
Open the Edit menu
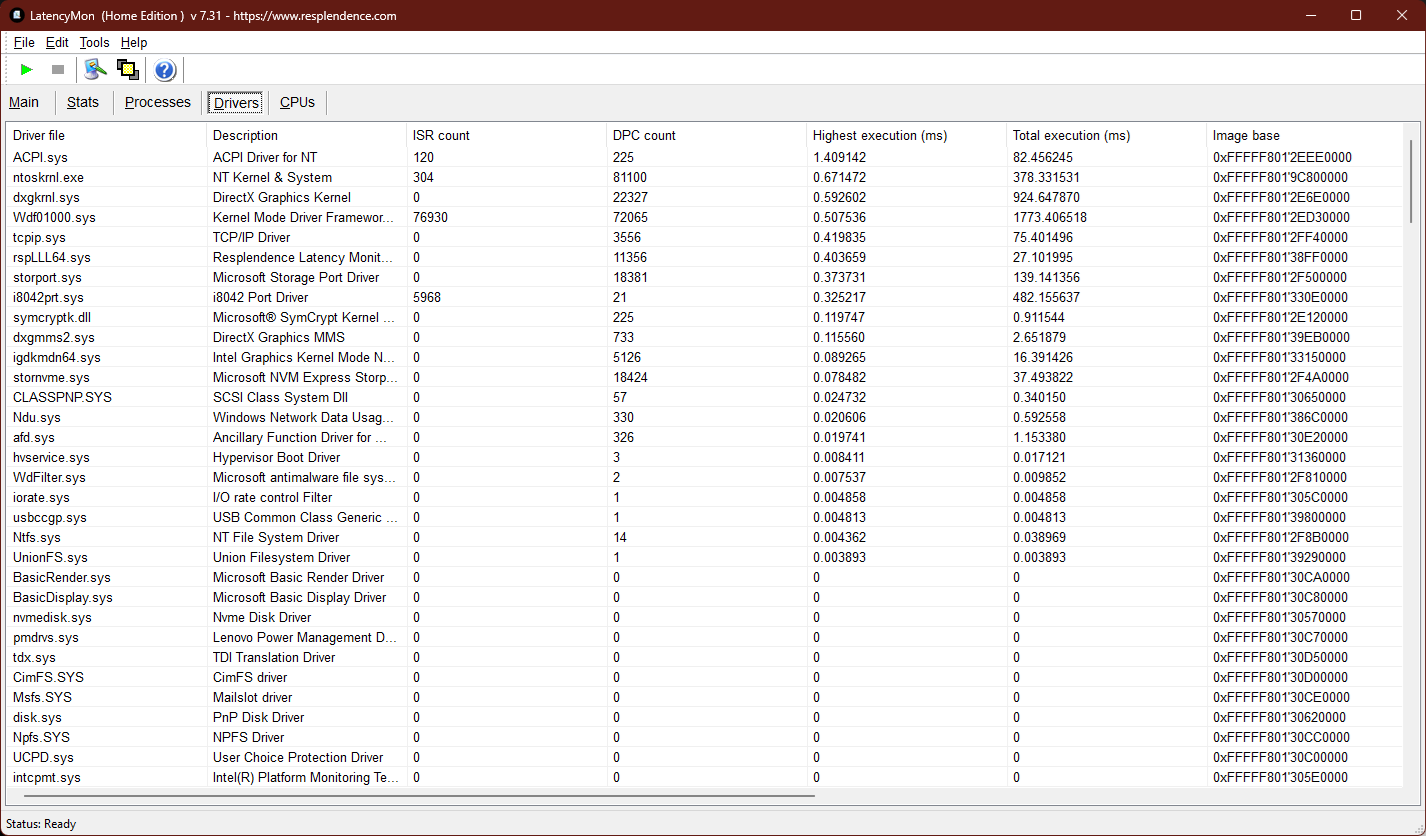pyautogui.click(x=57, y=43)
